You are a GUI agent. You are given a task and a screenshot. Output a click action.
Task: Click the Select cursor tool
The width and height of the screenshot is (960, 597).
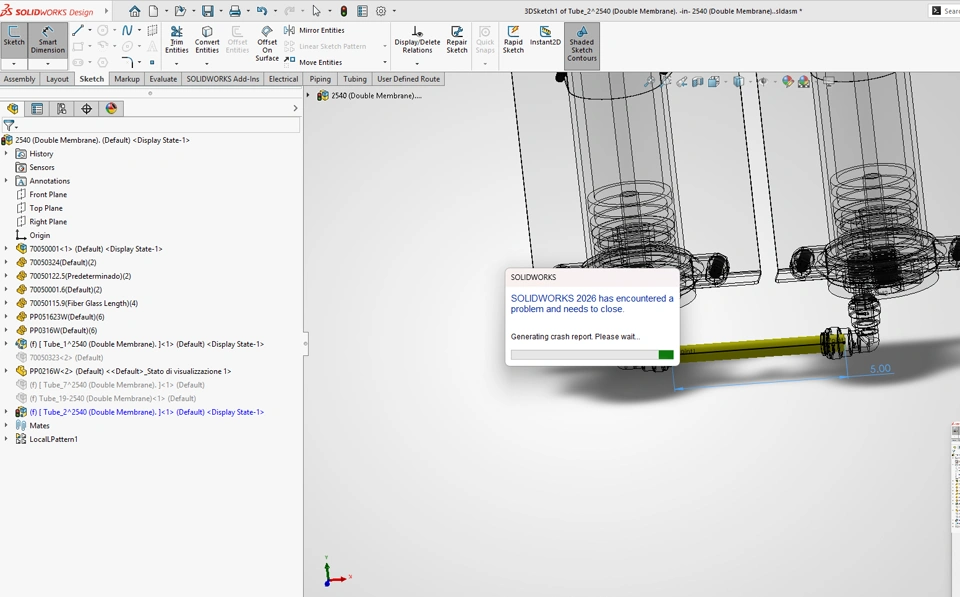tap(316, 11)
